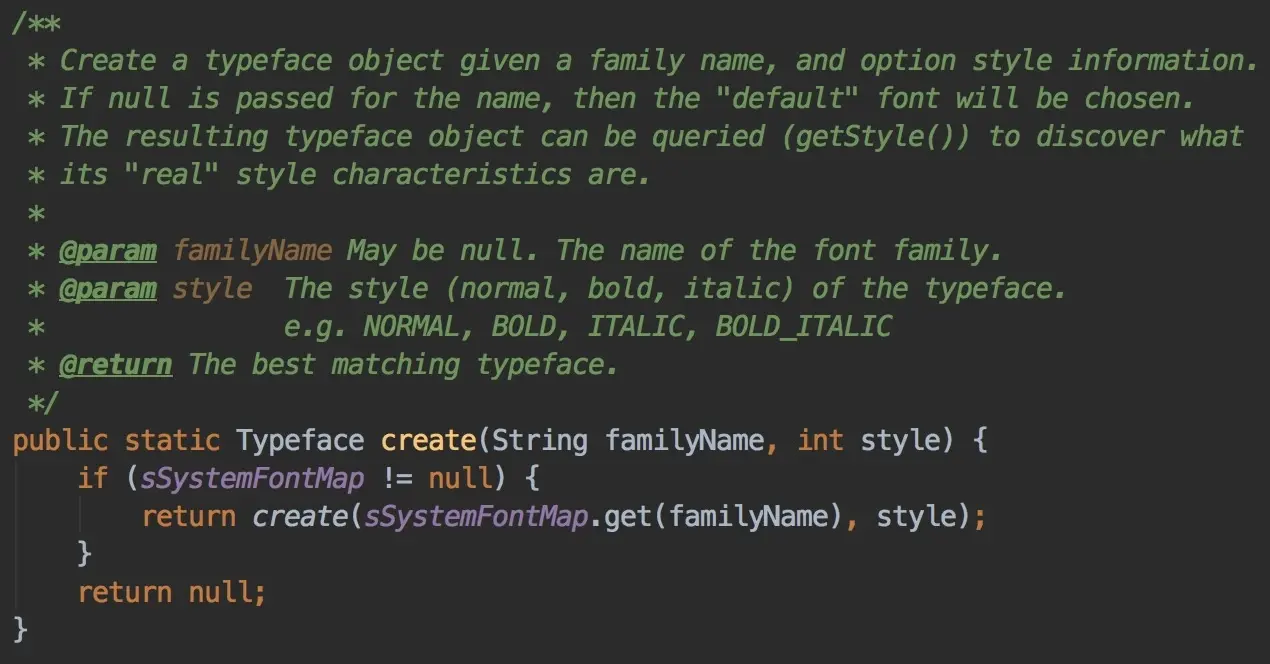Select the if keyword
This screenshot has width=1270, height=664.
pos(93,478)
